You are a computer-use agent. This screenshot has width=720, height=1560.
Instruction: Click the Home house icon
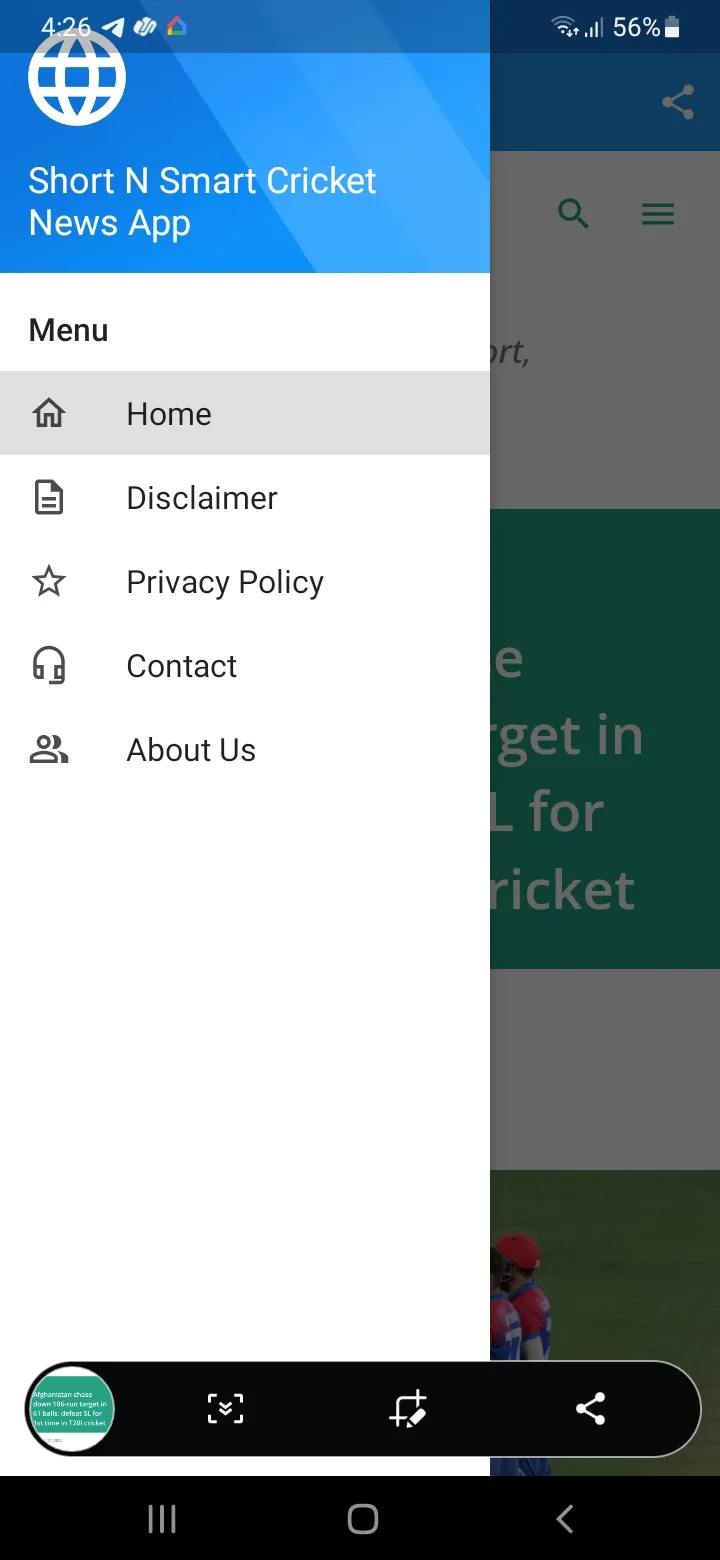(x=49, y=413)
